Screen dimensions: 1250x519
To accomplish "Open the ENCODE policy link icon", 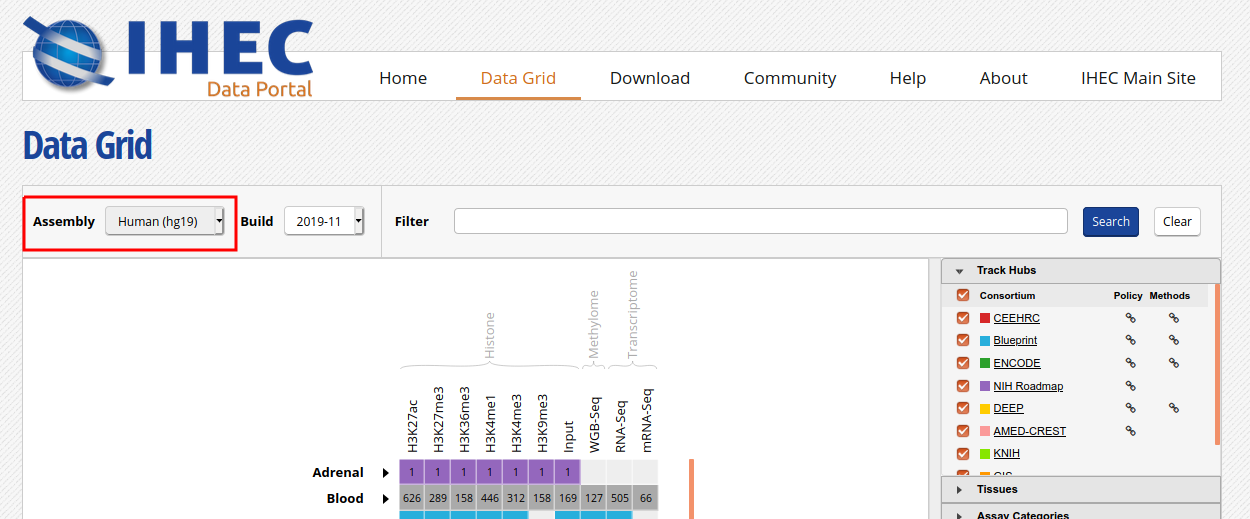I will [x=1131, y=363].
